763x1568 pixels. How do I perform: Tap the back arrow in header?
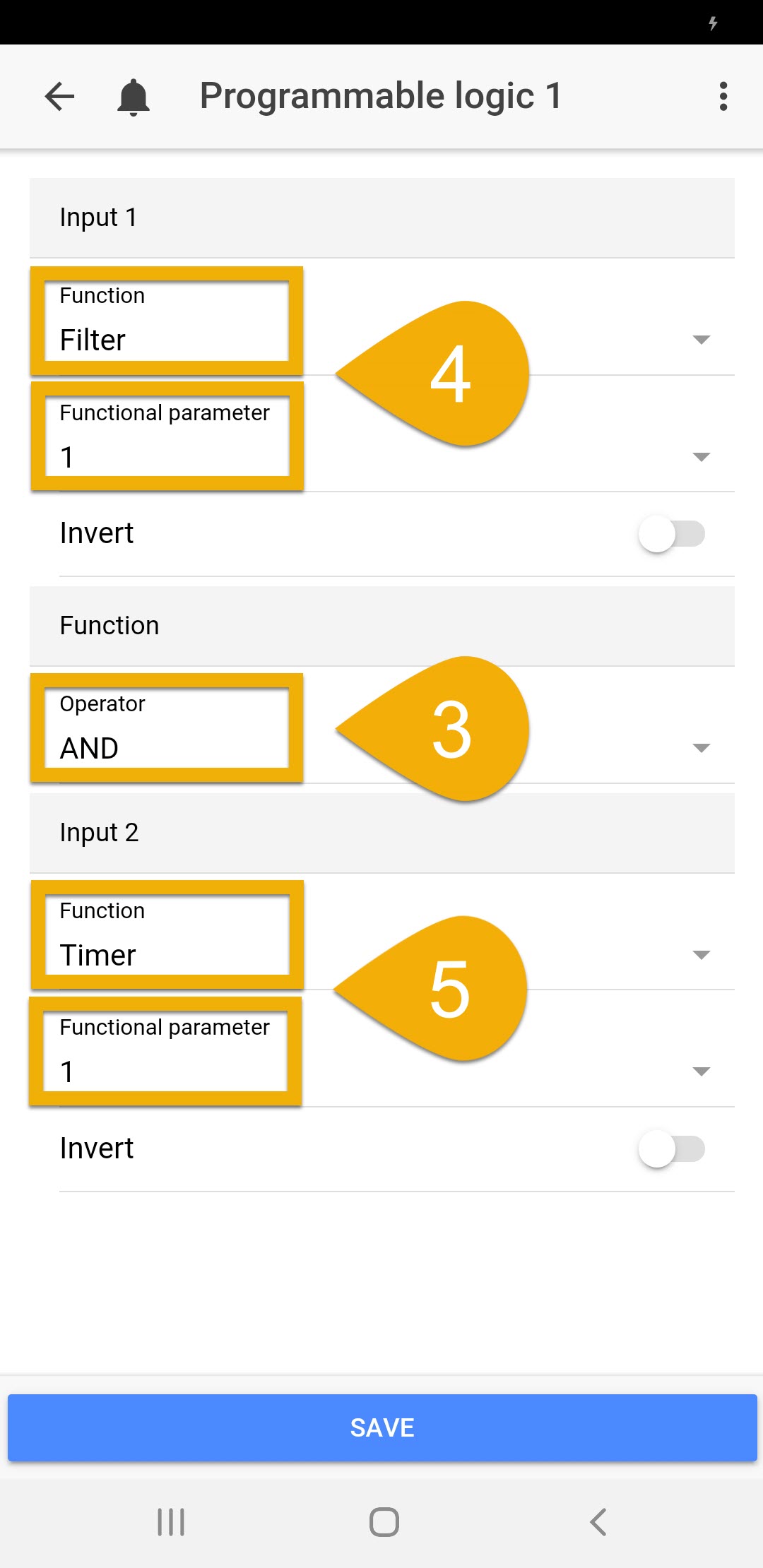(x=59, y=97)
